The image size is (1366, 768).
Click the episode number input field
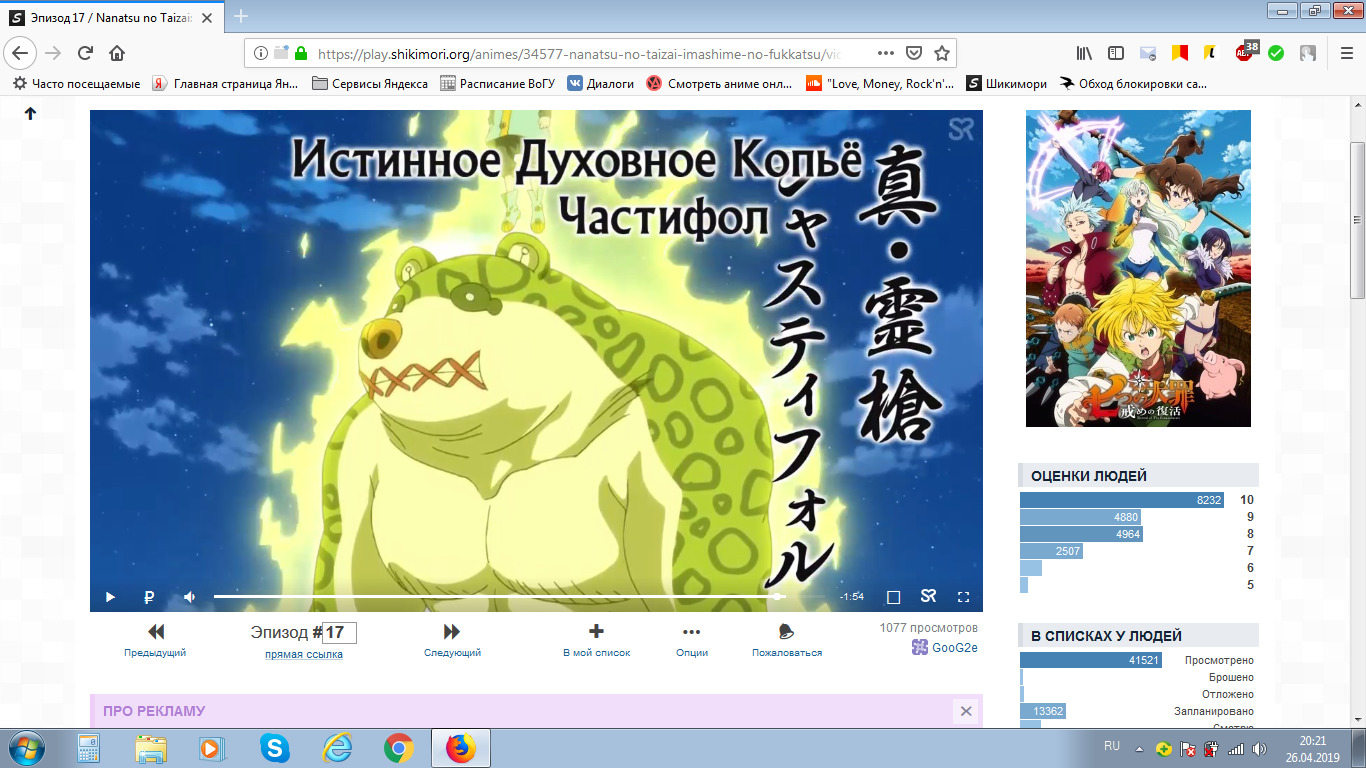click(340, 632)
